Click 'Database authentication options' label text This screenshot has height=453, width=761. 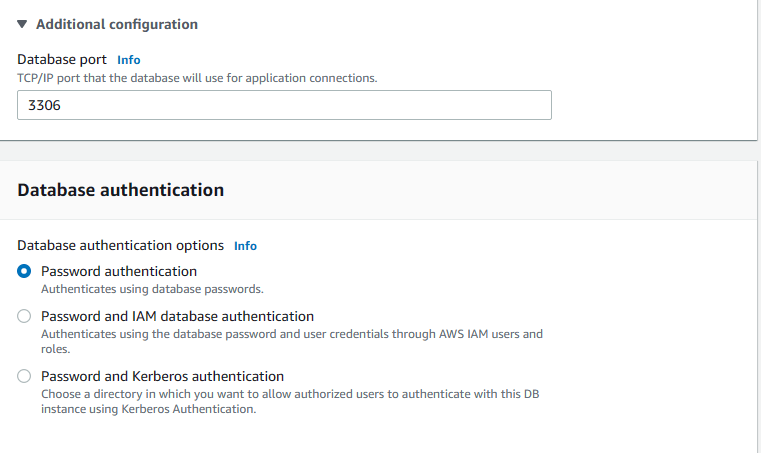(120, 245)
